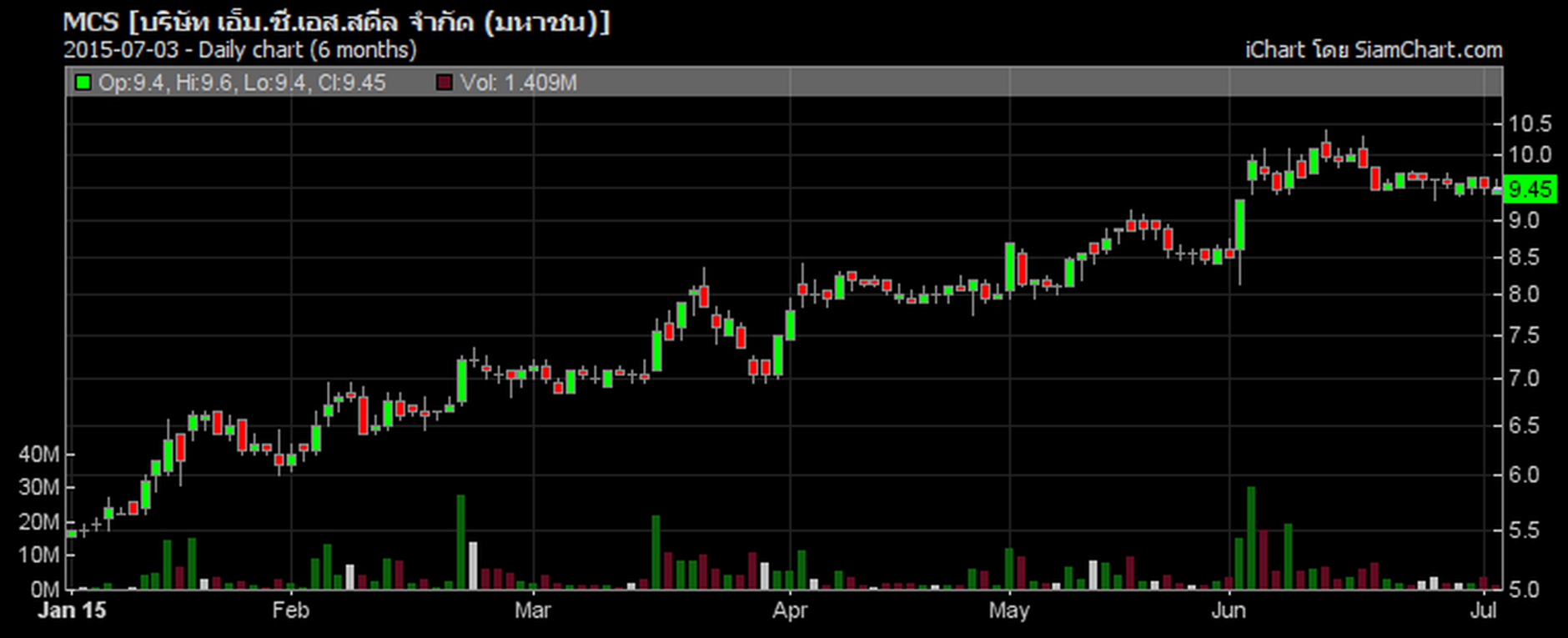Click the 'Jun' date axis label
The height and width of the screenshot is (638, 1568).
1229,610
